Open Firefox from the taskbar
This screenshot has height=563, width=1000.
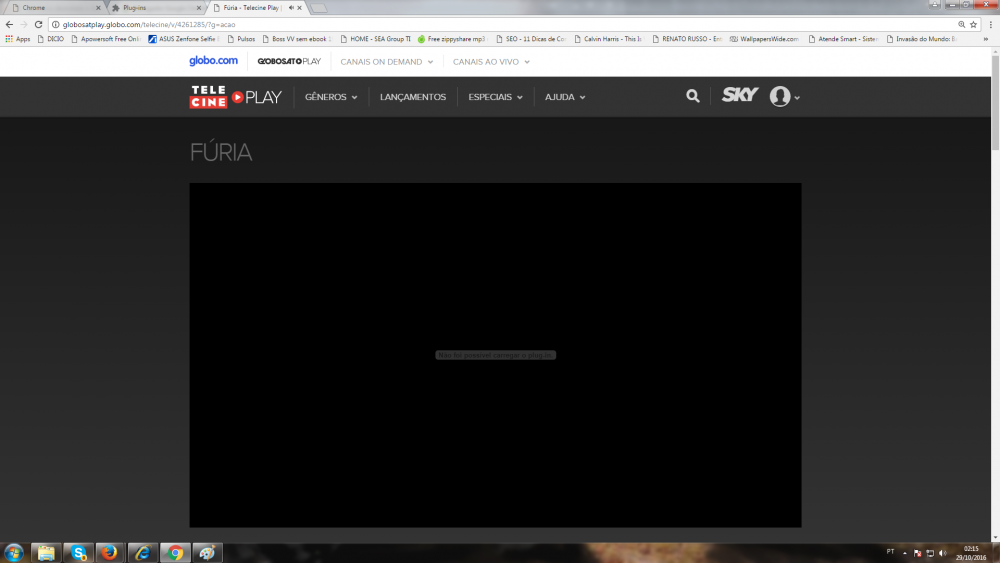click(x=110, y=552)
